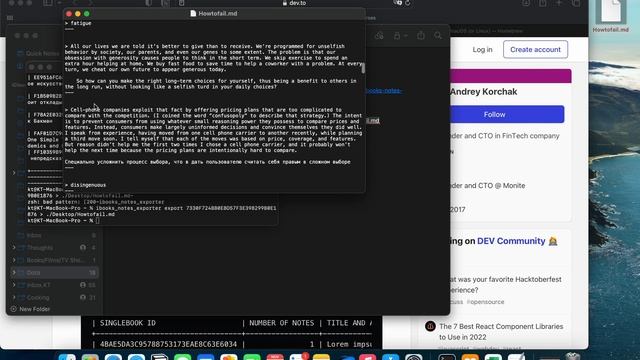
Task: Open the Howtofail.md file on the desktop
Action: (611, 16)
